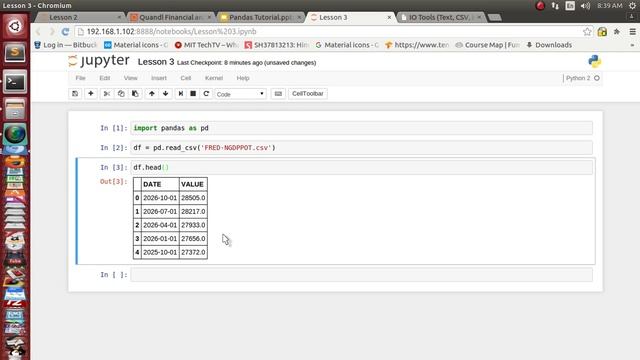Open the Files manager in the launcher
Viewport: 640px width, 360px height.
tap(15, 109)
